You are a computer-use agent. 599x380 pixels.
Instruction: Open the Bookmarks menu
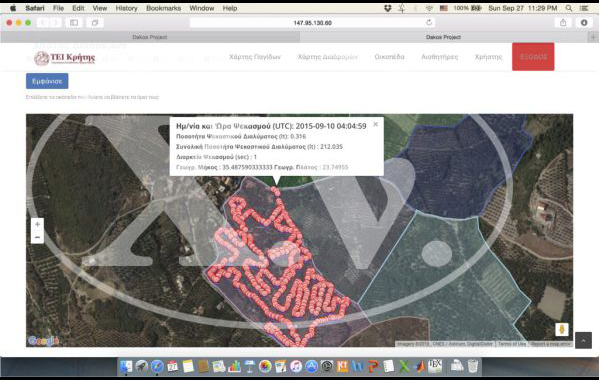[164, 8]
